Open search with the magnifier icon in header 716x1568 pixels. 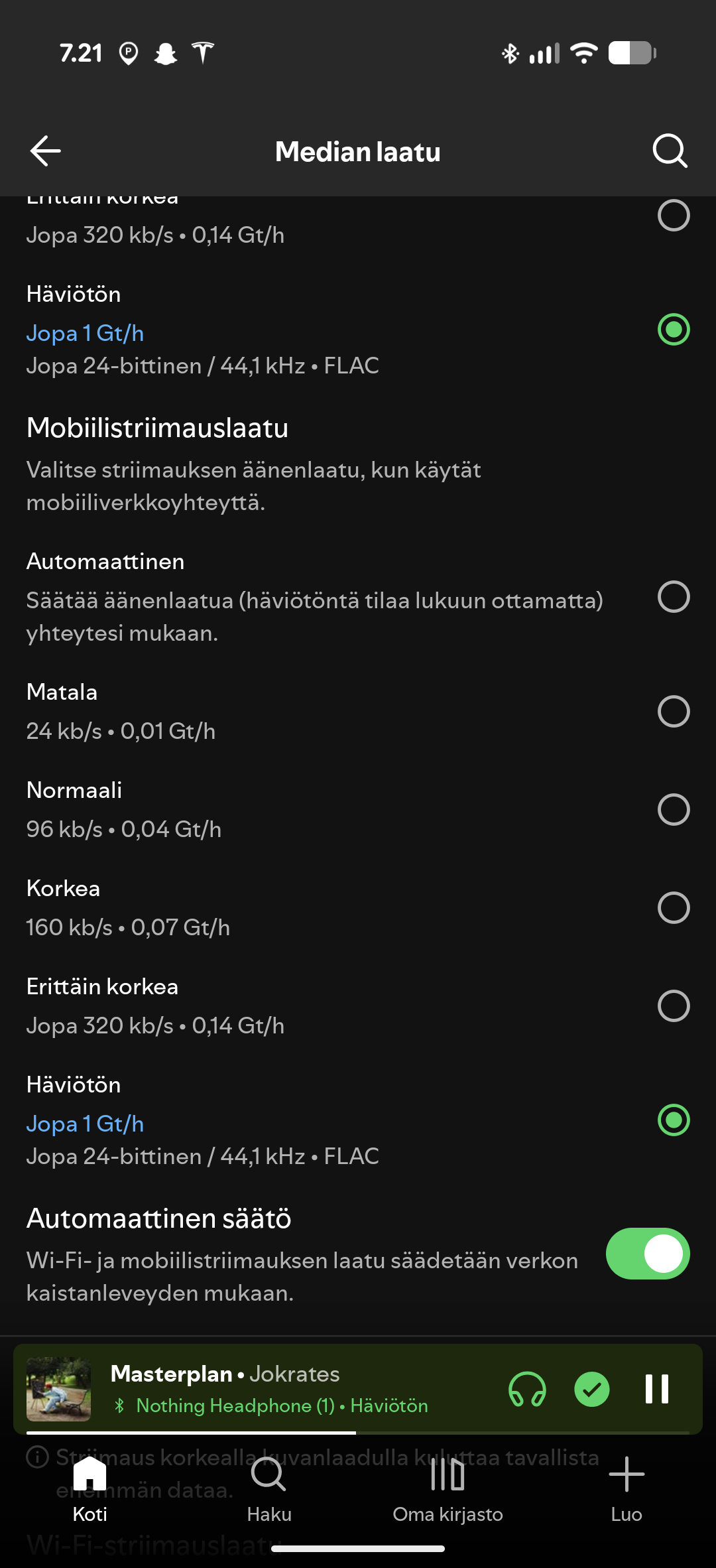(x=670, y=151)
